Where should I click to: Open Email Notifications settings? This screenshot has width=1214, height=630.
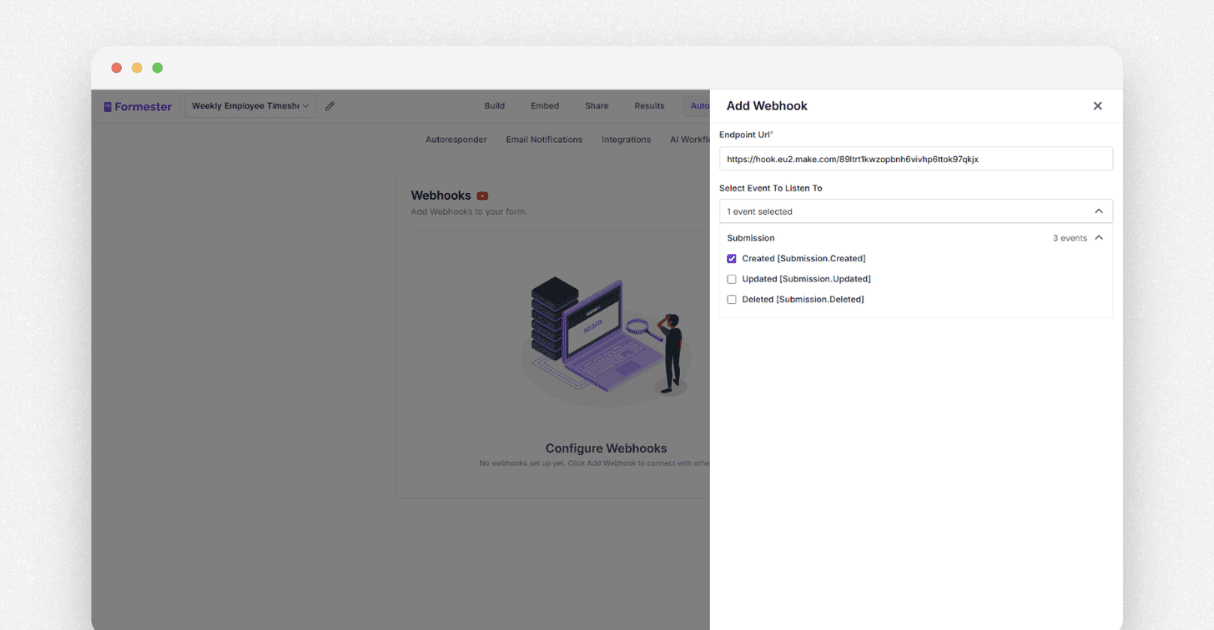pos(543,139)
